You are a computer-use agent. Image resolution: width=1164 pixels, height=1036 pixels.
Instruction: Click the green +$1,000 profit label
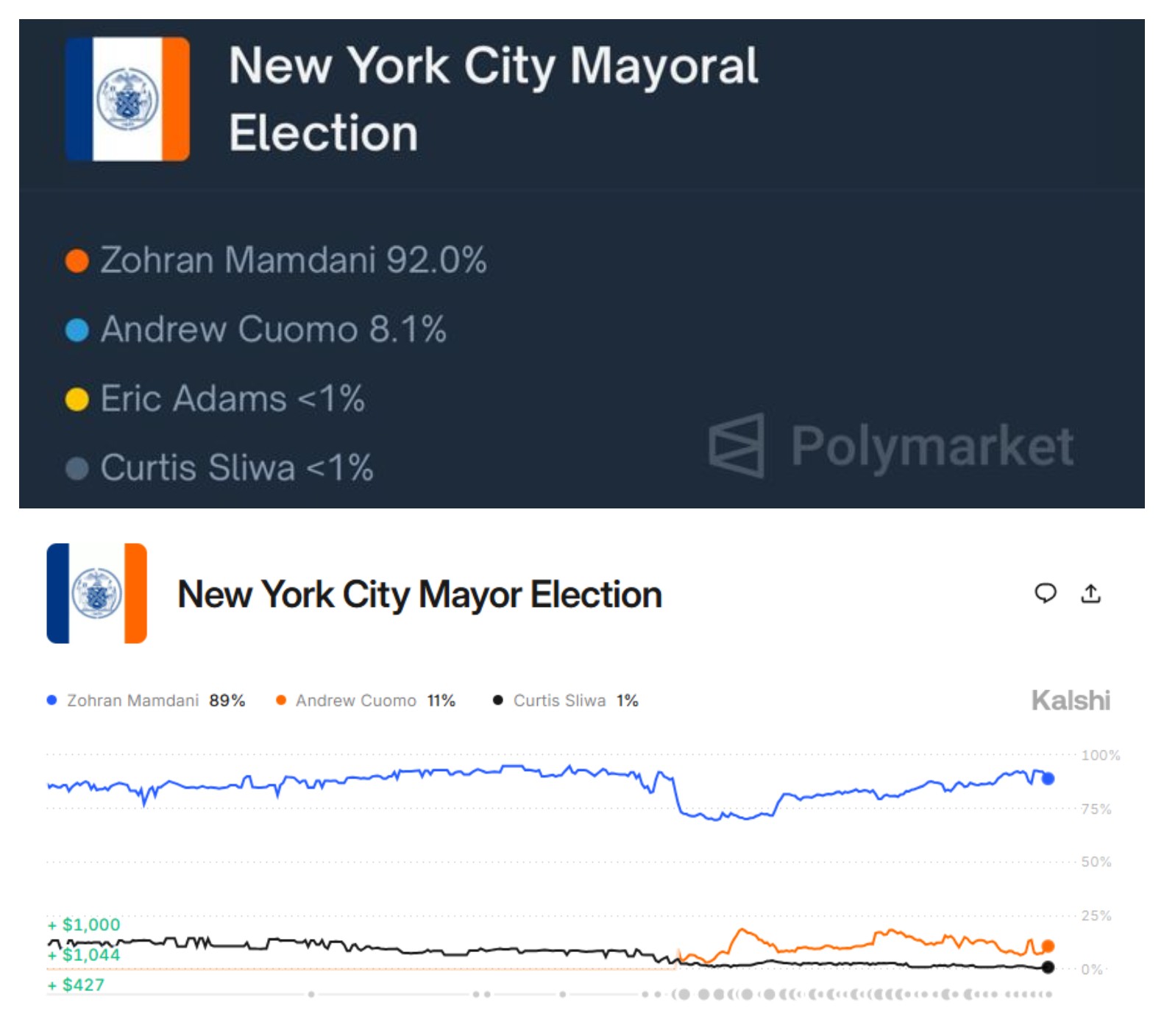(83, 925)
